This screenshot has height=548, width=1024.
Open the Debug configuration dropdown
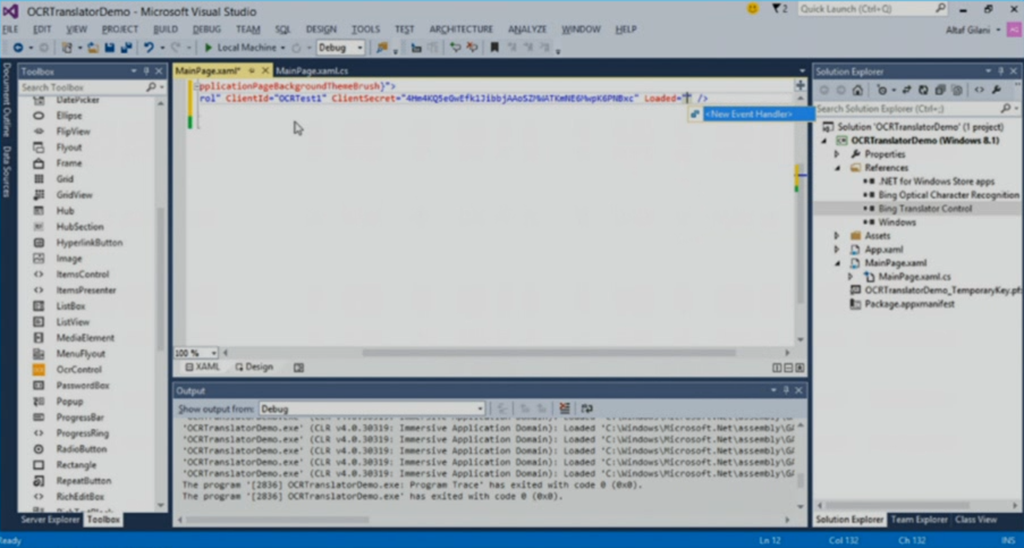tap(359, 48)
